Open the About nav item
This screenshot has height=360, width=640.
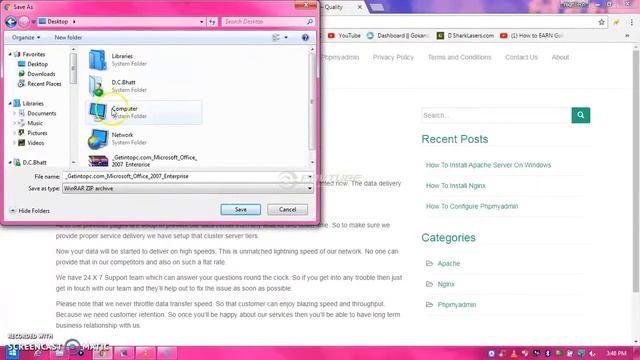(560, 58)
